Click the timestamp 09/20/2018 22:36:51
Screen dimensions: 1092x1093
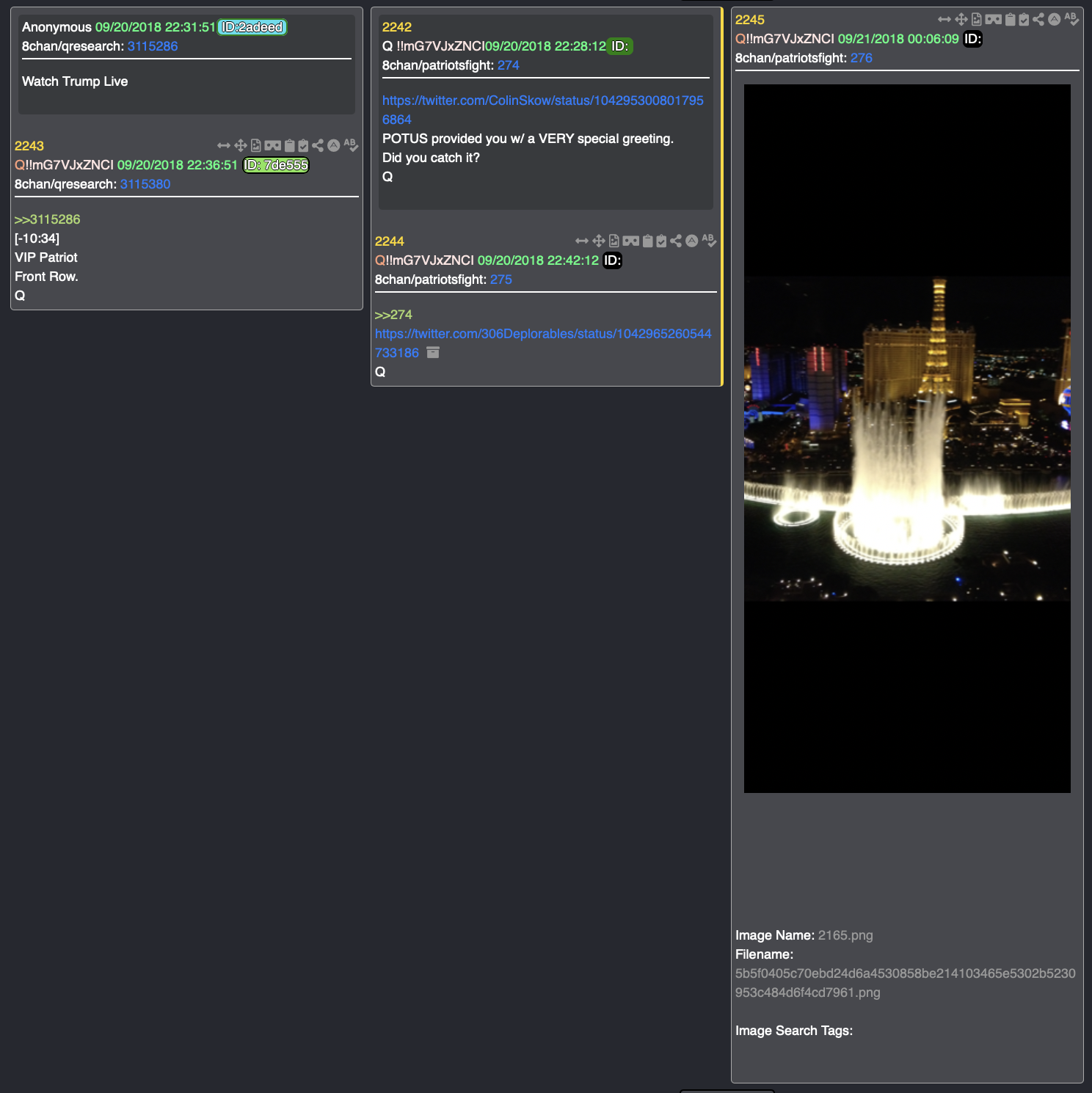click(x=178, y=165)
